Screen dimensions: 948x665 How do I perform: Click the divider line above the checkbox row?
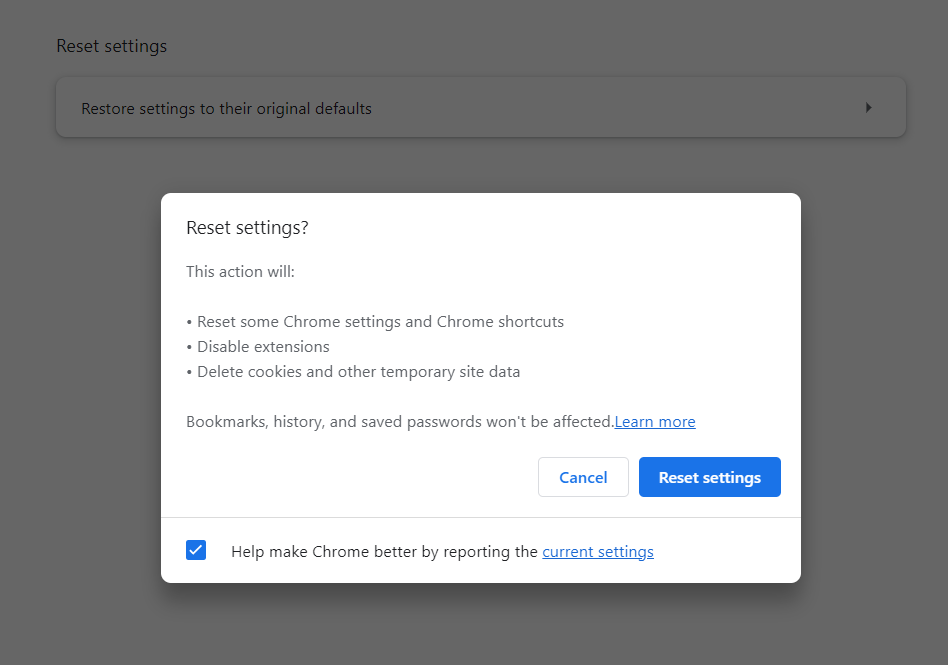pos(480,517)
